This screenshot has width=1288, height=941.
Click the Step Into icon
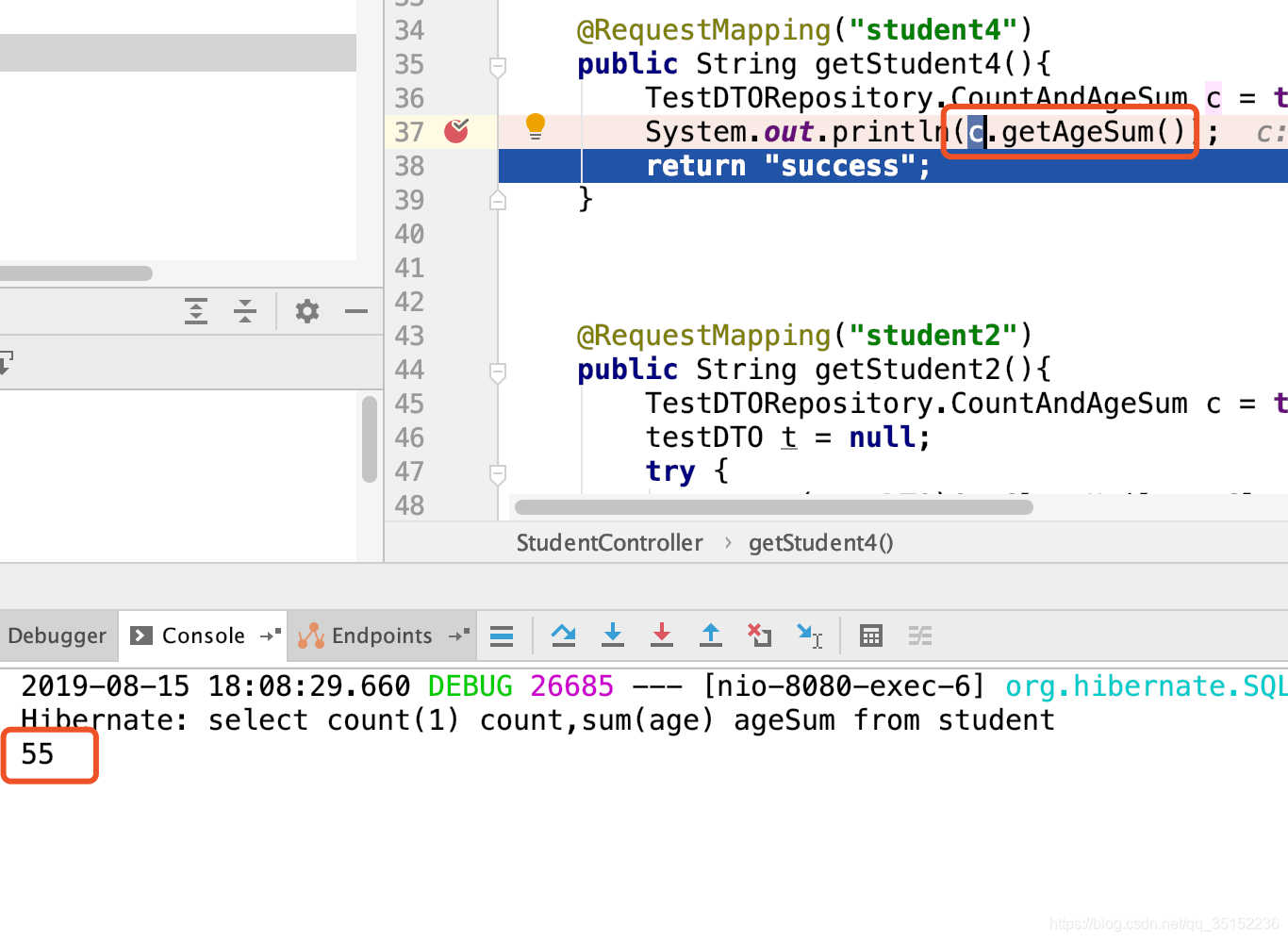(x=612, y=636)
